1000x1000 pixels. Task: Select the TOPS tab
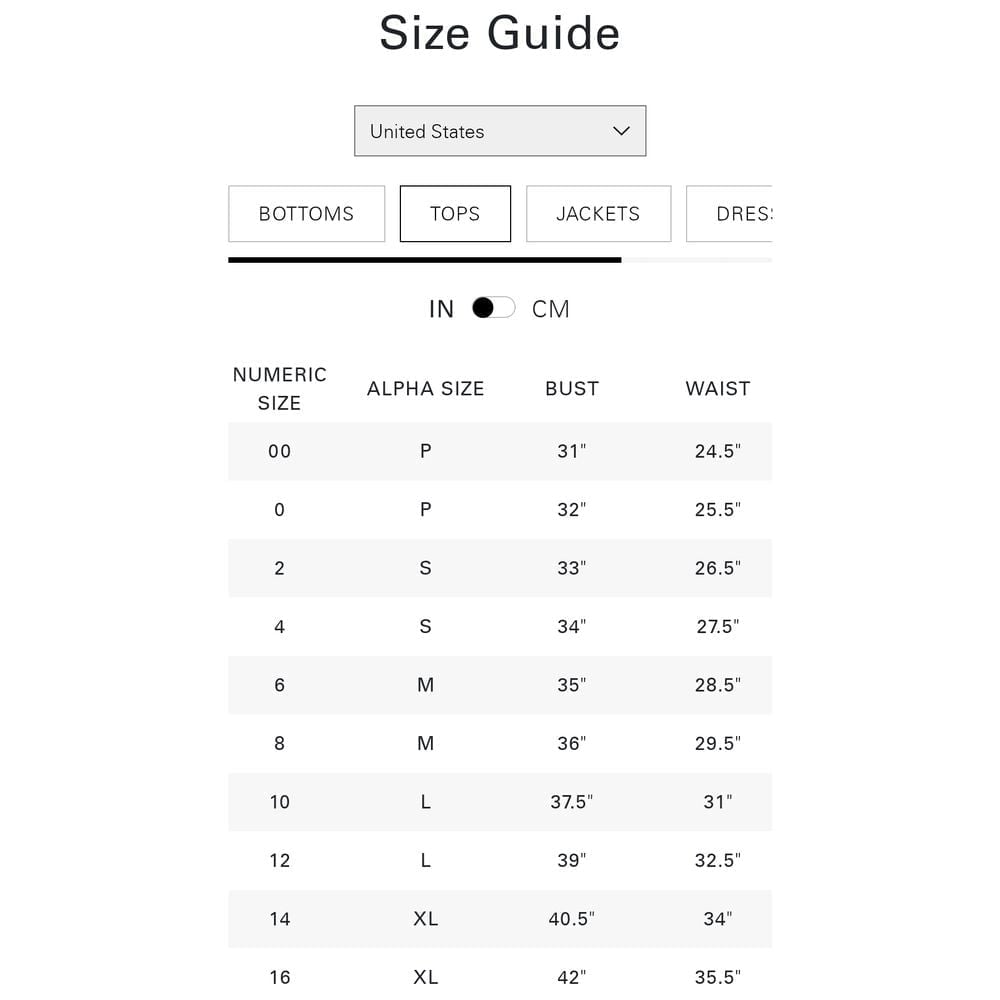(x=455, y=214)
